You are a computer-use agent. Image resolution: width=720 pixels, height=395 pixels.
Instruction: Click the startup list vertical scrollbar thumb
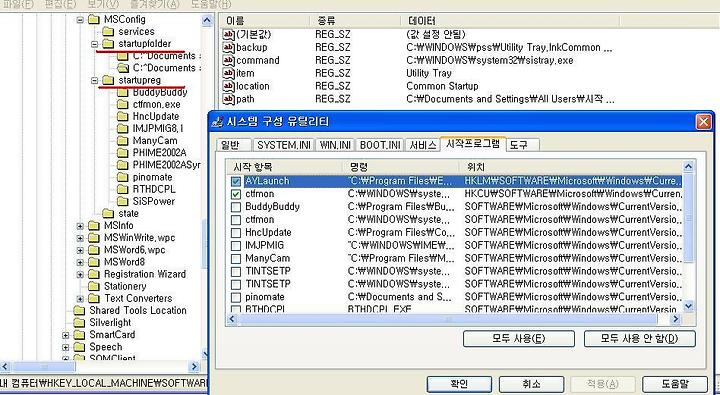coord(688,218)
